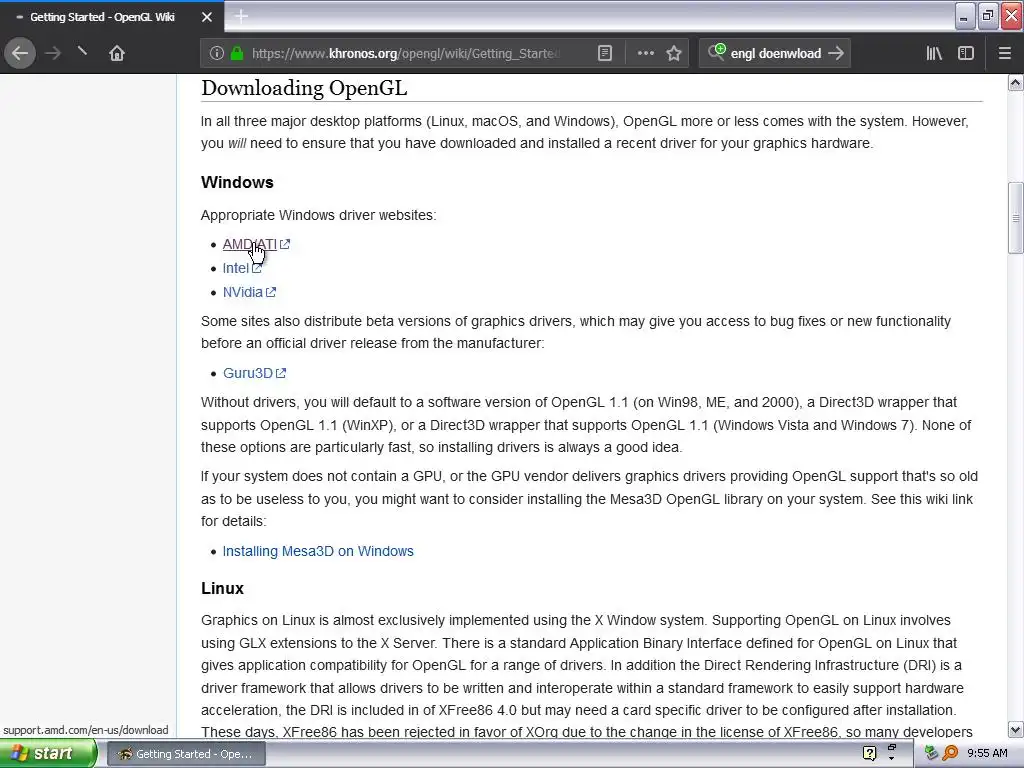Image resolution: width=1024 pixels, height=768 pixels.
Task: Minimize the Firefox window
Action: tap(965, 17)
